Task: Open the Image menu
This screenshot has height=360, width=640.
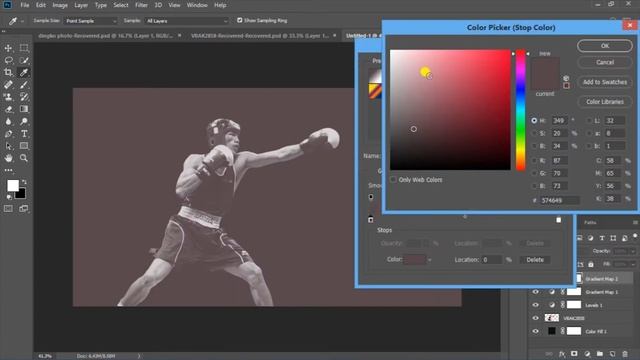Action: pos(60,5)
